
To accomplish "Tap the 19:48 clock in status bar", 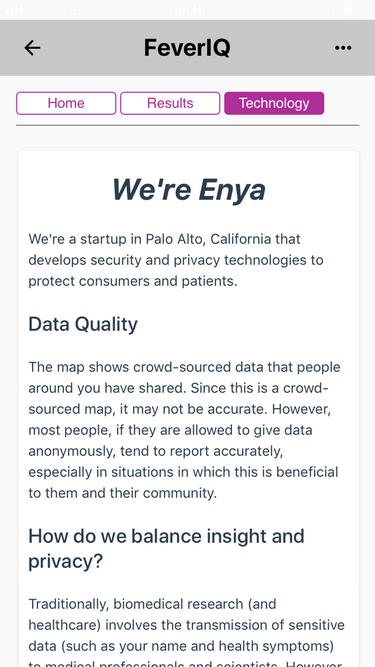I will click(190, 10).
